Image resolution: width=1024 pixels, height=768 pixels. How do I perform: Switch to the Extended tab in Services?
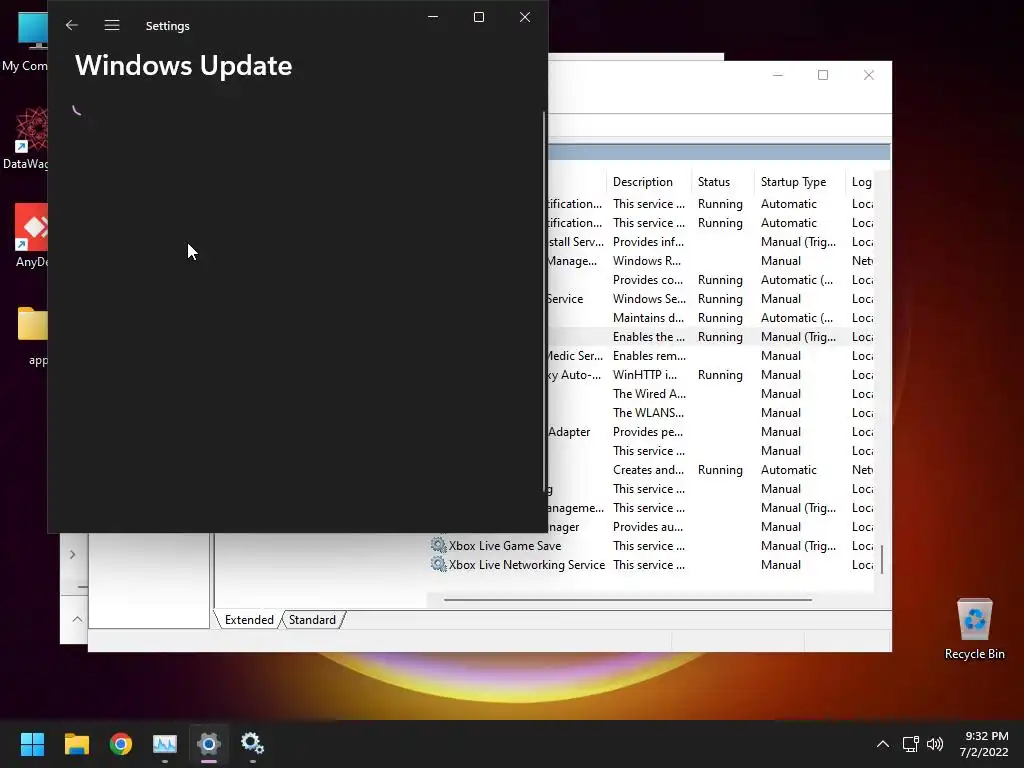[x=249, y=620]
